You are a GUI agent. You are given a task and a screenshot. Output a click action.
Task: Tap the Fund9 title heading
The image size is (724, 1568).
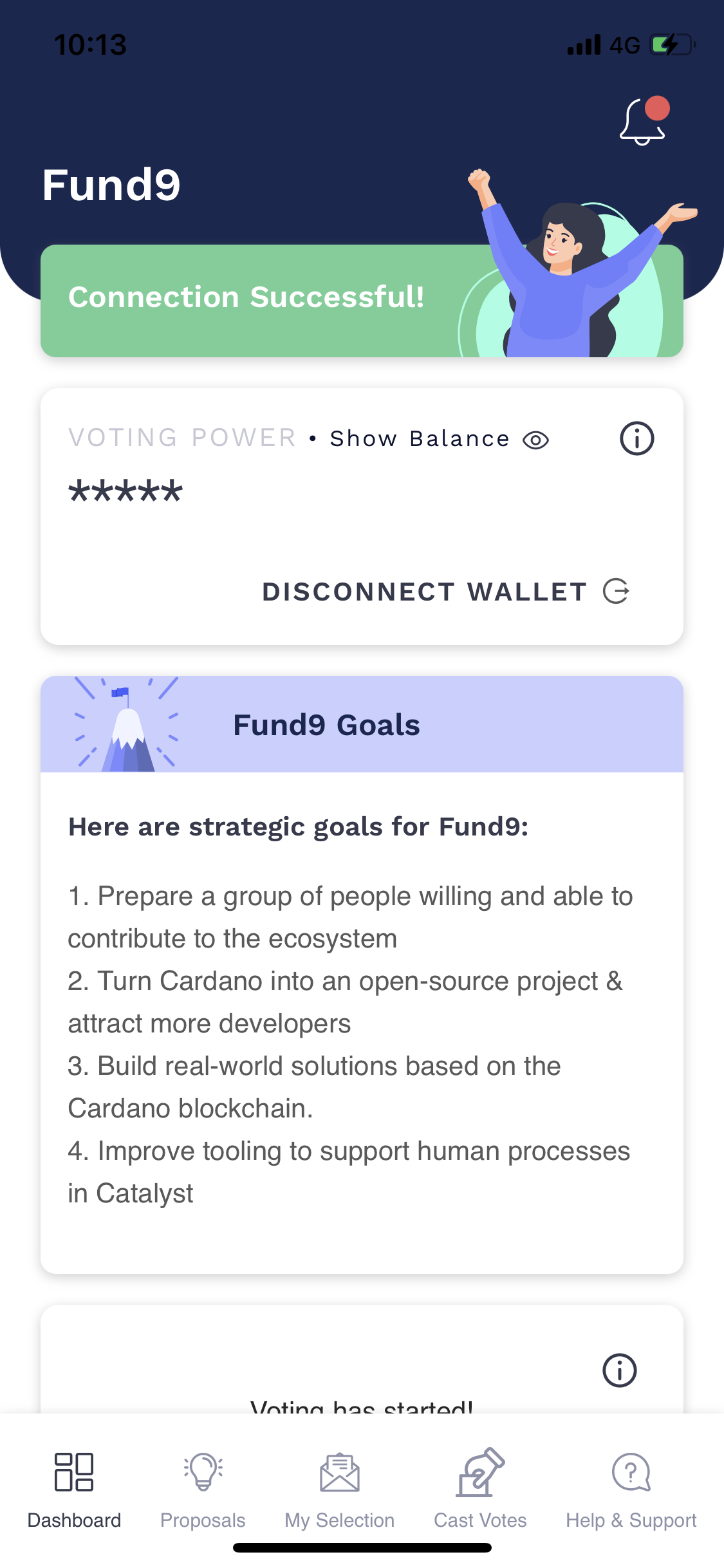(111, 185)
